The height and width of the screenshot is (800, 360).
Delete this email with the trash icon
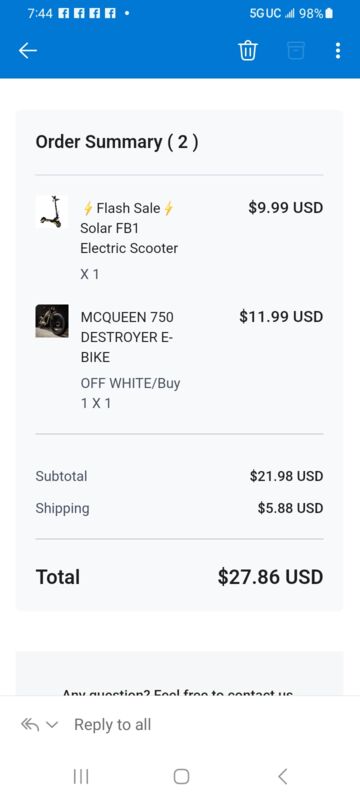[x=248, y=51]
